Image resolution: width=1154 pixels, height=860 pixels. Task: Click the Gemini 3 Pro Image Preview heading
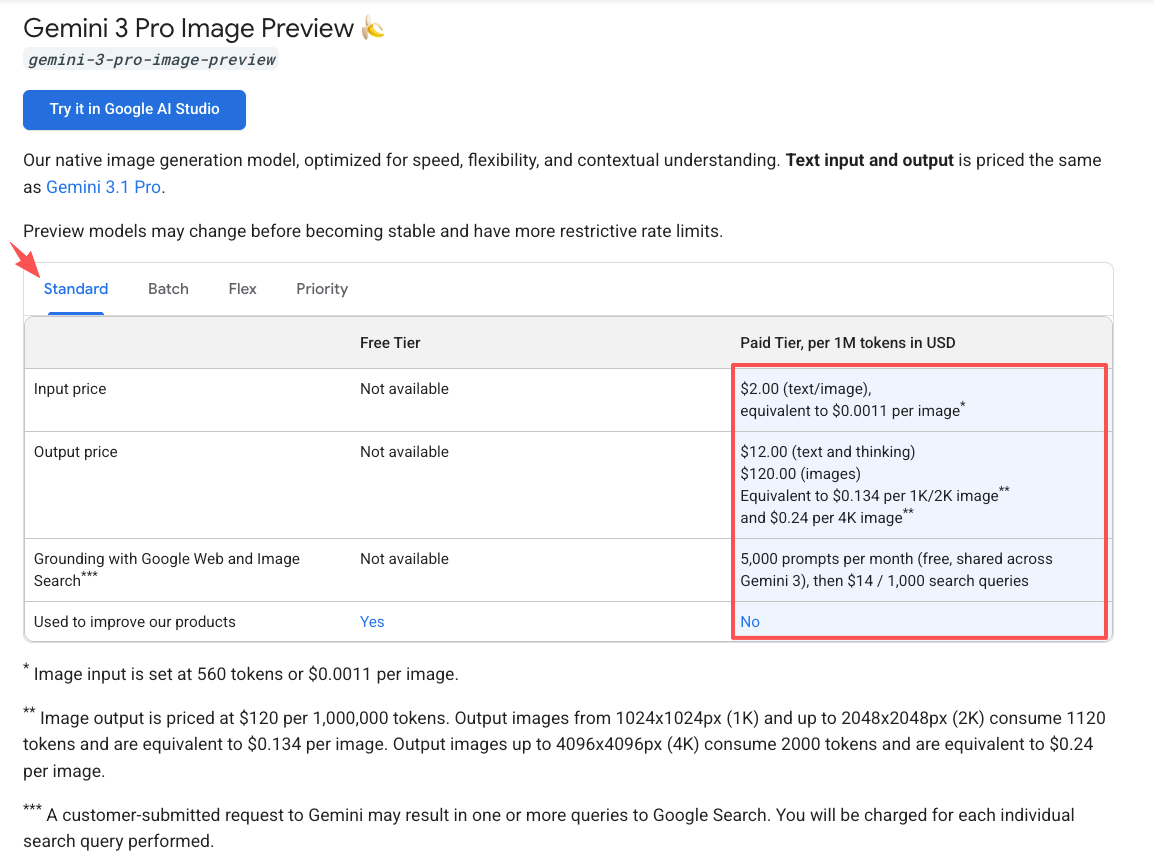click(188, 28)
